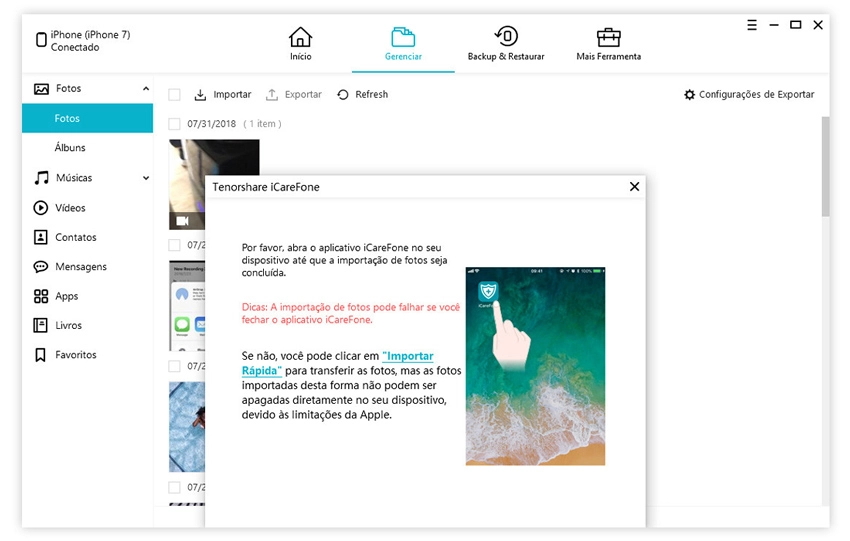This screenshot has height=541, width=850.
Task: Open the screen recording screenshot thumbnail
Action: (187, 306)
